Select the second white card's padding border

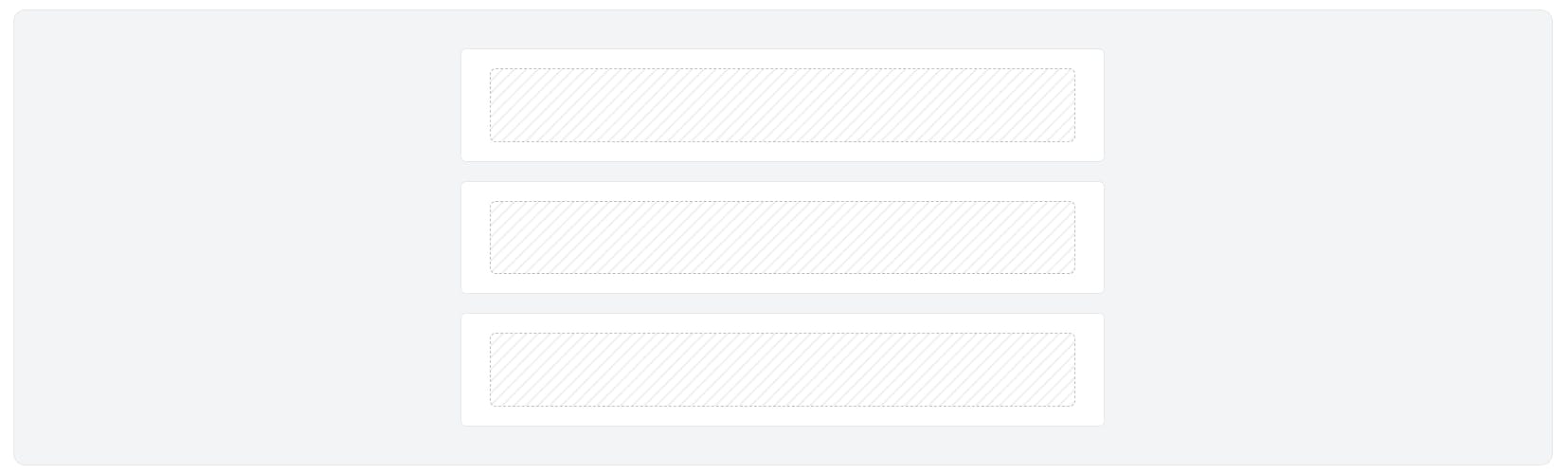(x=783, y=191)
